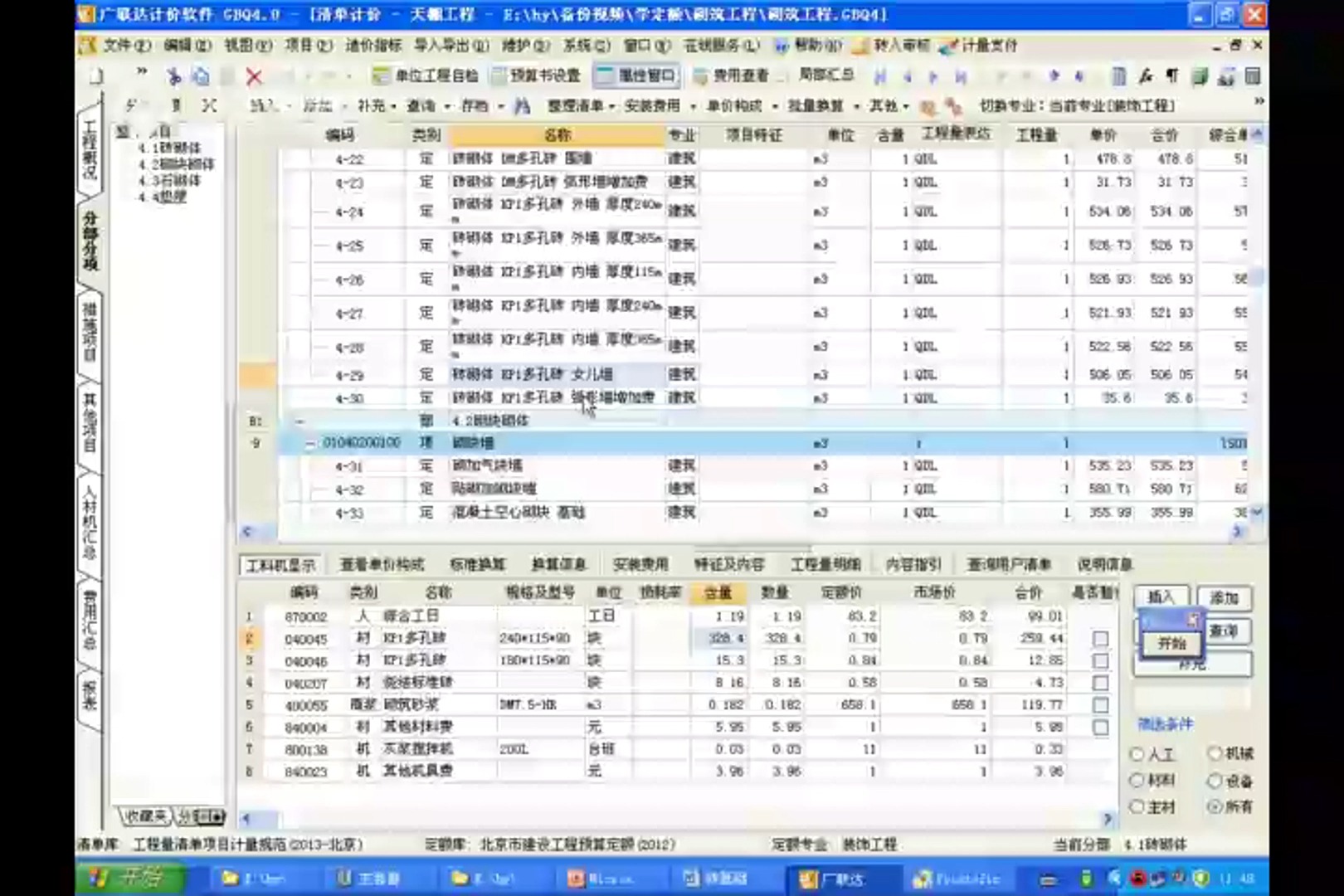Select the 材料 filter radio button
The width and height of the screenshot is (1344, 896).
[x=1137, y=781]
